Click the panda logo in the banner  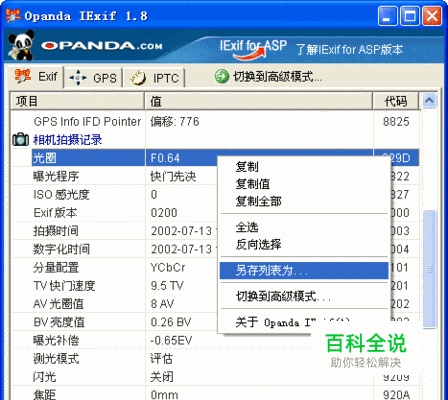21,45
